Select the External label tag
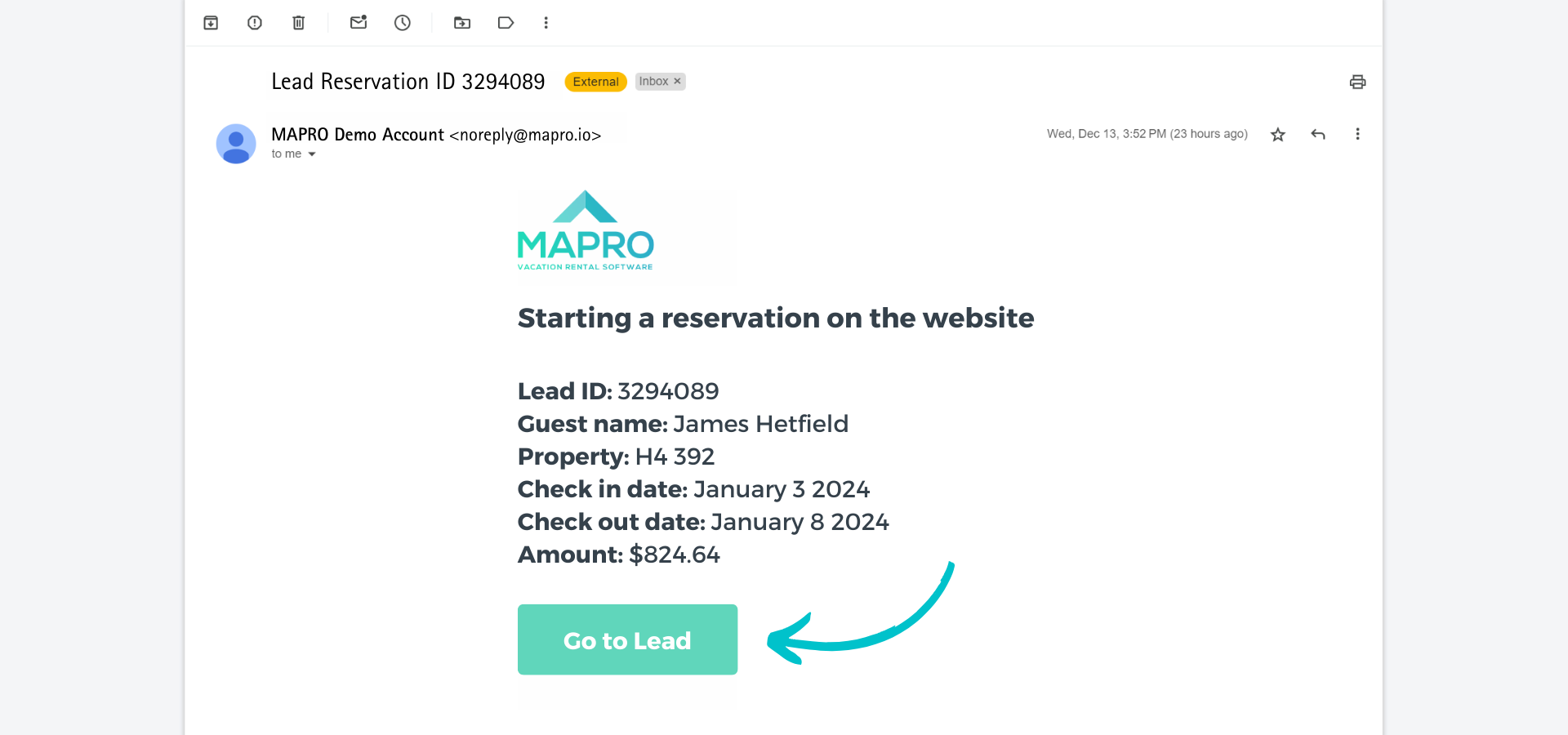Image resolution: width=1568 pixels, height=735 pixels. 595,82
